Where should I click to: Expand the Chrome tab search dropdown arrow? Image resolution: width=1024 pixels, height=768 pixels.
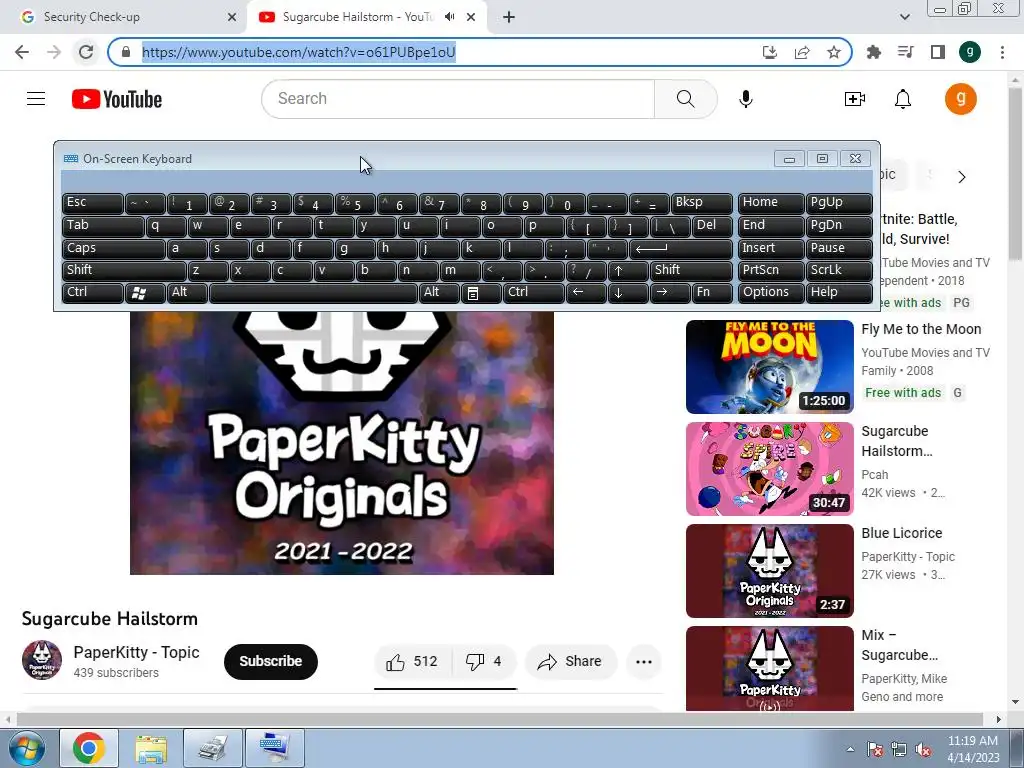pyautogui.click(x=904, y=17)
